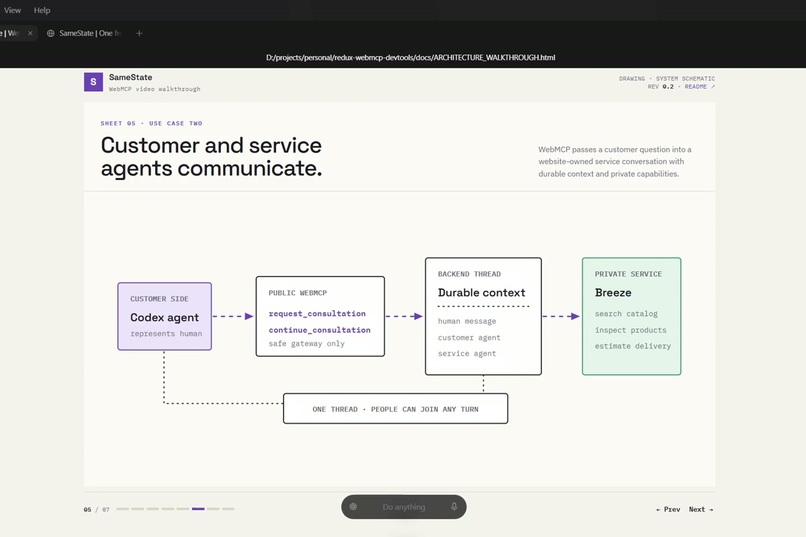The width and height of the screenshot is (806, 537).
Task: Click 'inspect products' in Breeze box
Action: [630, 330]
